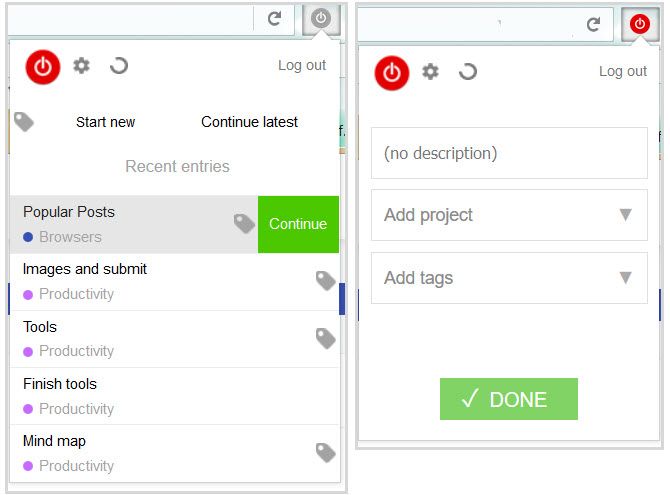This screenshot has height=495, width=670.
Task: Click tag icon on Images and submit entry
Action: (x=325, y=281)
